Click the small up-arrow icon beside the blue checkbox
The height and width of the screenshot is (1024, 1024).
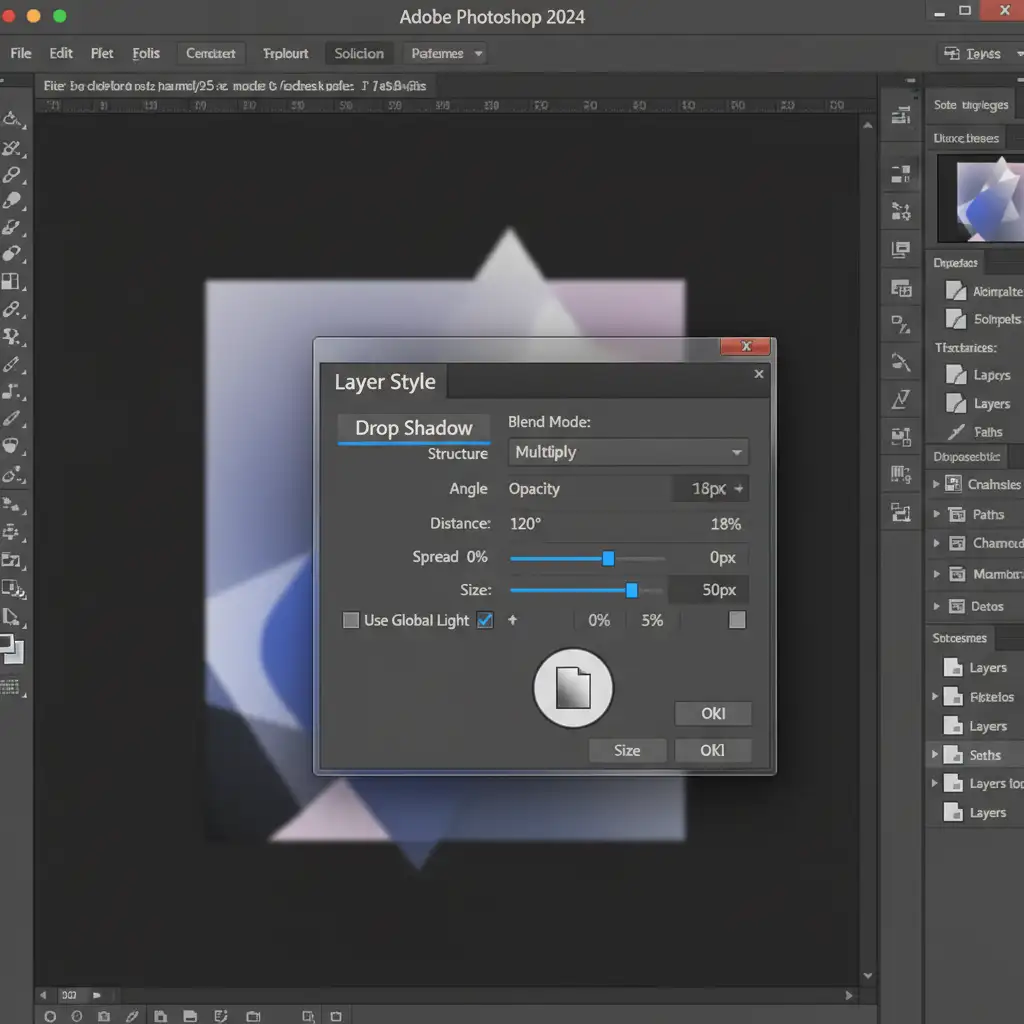point(513,620)
